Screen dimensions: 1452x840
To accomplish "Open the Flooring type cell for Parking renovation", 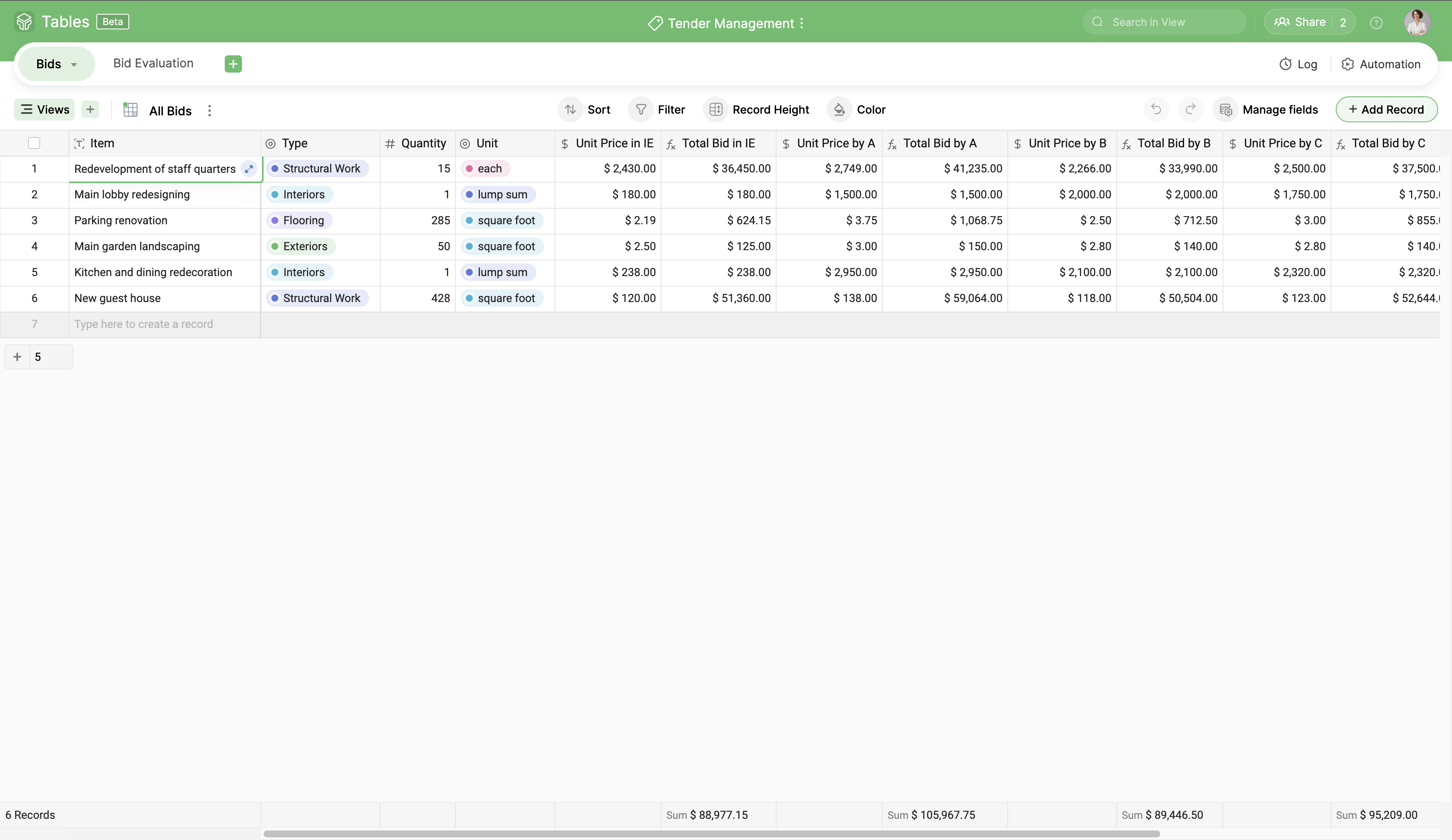I will tap(299, 221).
